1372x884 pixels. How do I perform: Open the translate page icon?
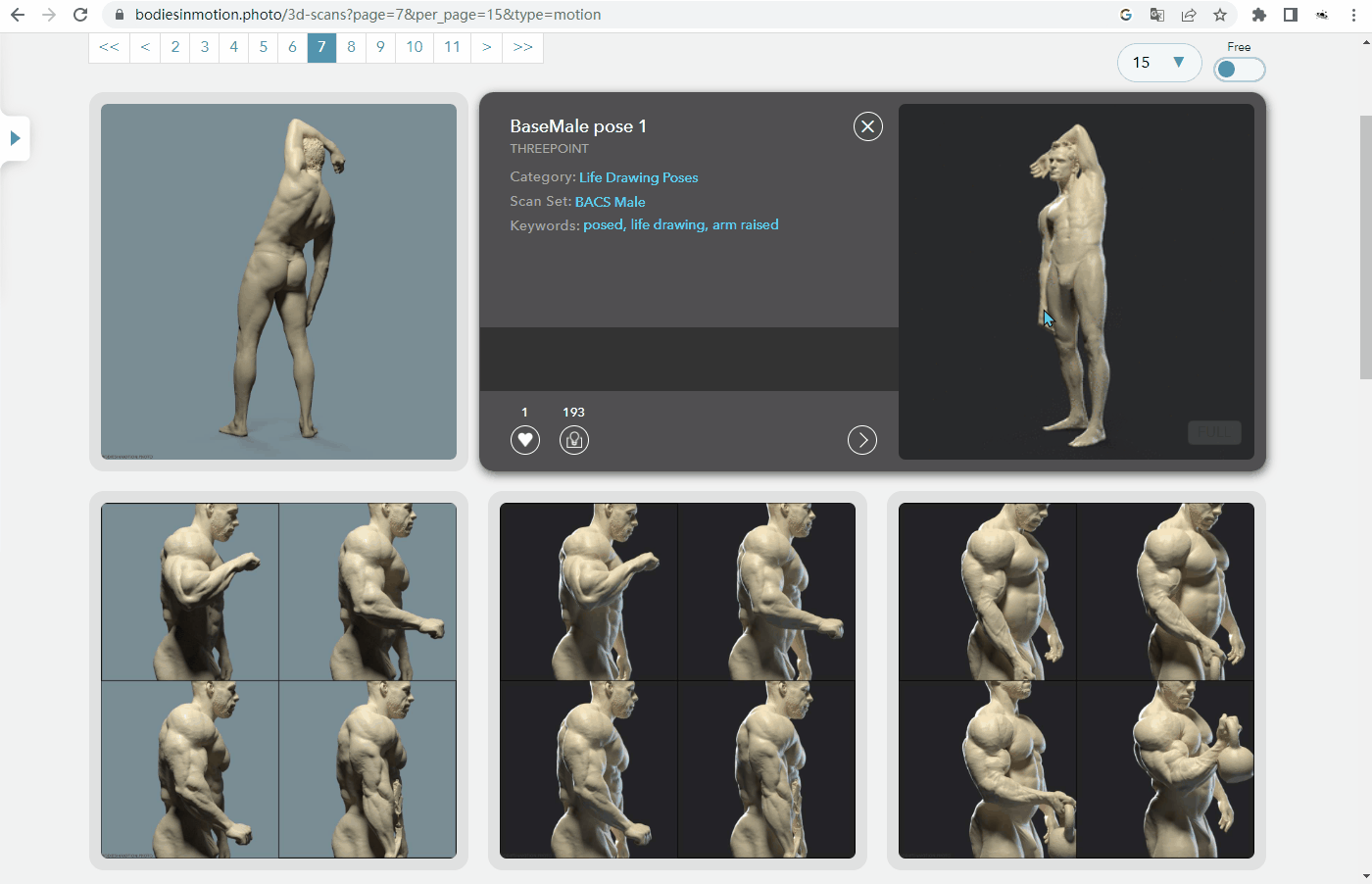(1157, 15)
